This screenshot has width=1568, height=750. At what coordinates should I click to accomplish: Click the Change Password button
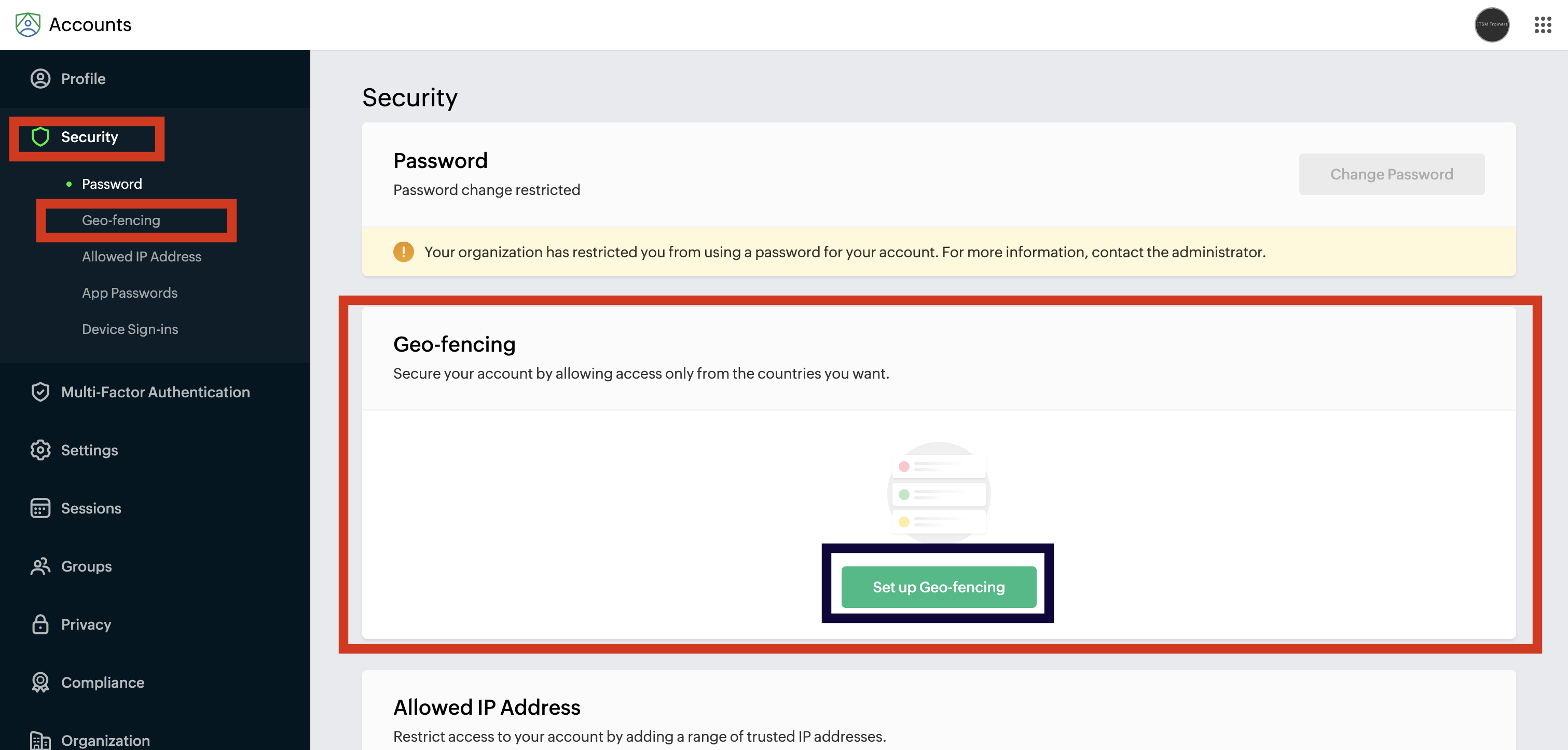[x=1391, y=175]
